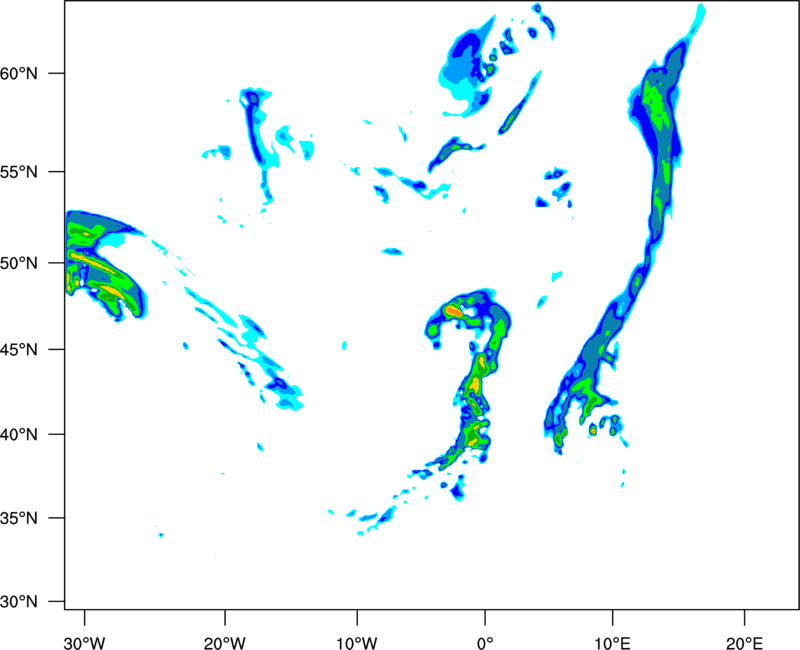Click the 35°N latitude label

pos(19,518)
